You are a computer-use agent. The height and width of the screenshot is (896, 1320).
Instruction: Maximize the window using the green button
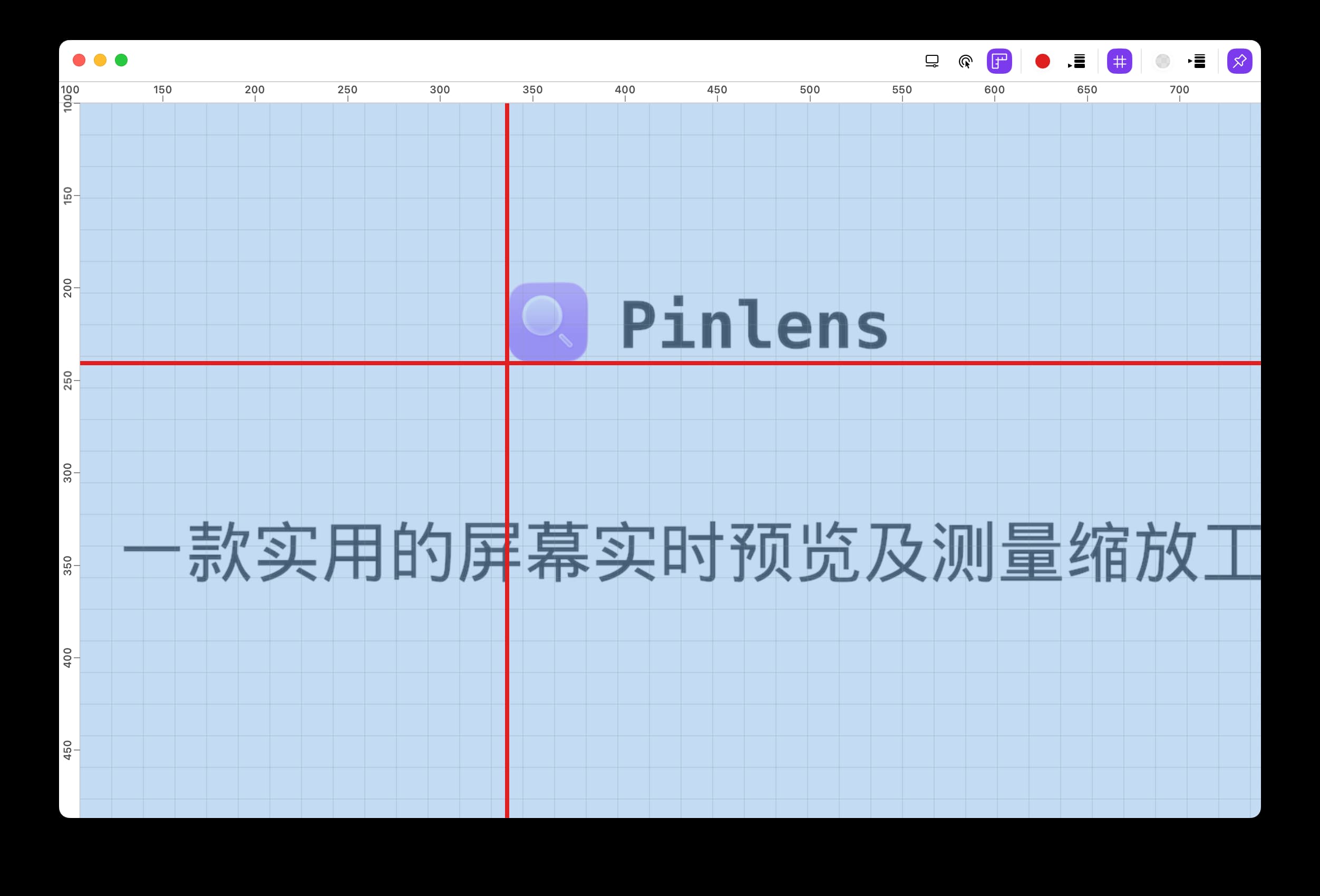(x=121, y=60)
